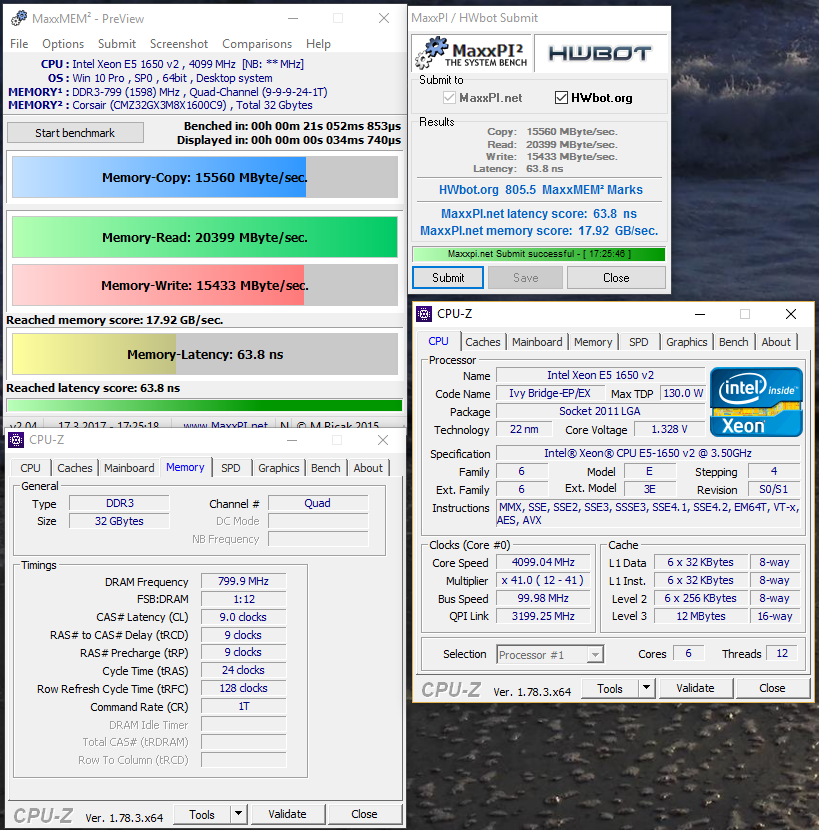Click the Level 3 cache 12 MBytes value
This screenshot has width=819, height=830.
[701, 616]
